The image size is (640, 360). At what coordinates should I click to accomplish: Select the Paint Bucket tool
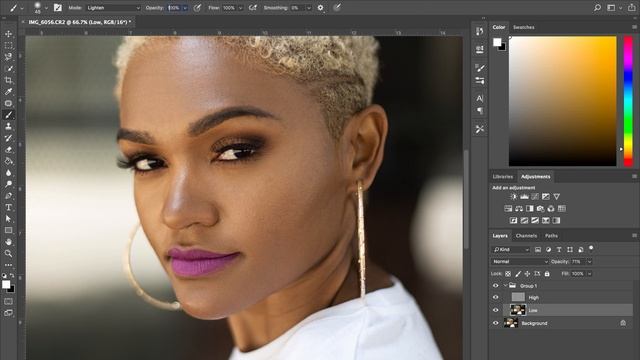tap(8, 161)
